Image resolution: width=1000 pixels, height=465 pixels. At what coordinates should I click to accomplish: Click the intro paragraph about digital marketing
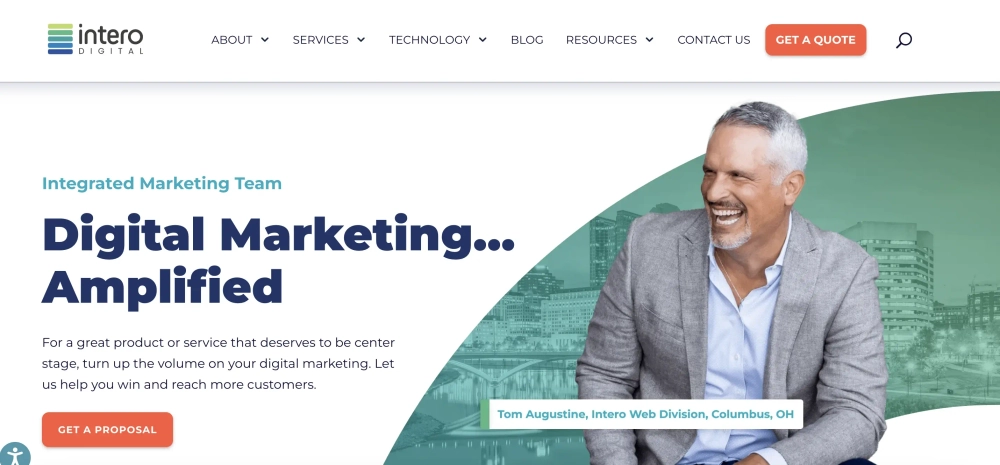coord(218,364)
